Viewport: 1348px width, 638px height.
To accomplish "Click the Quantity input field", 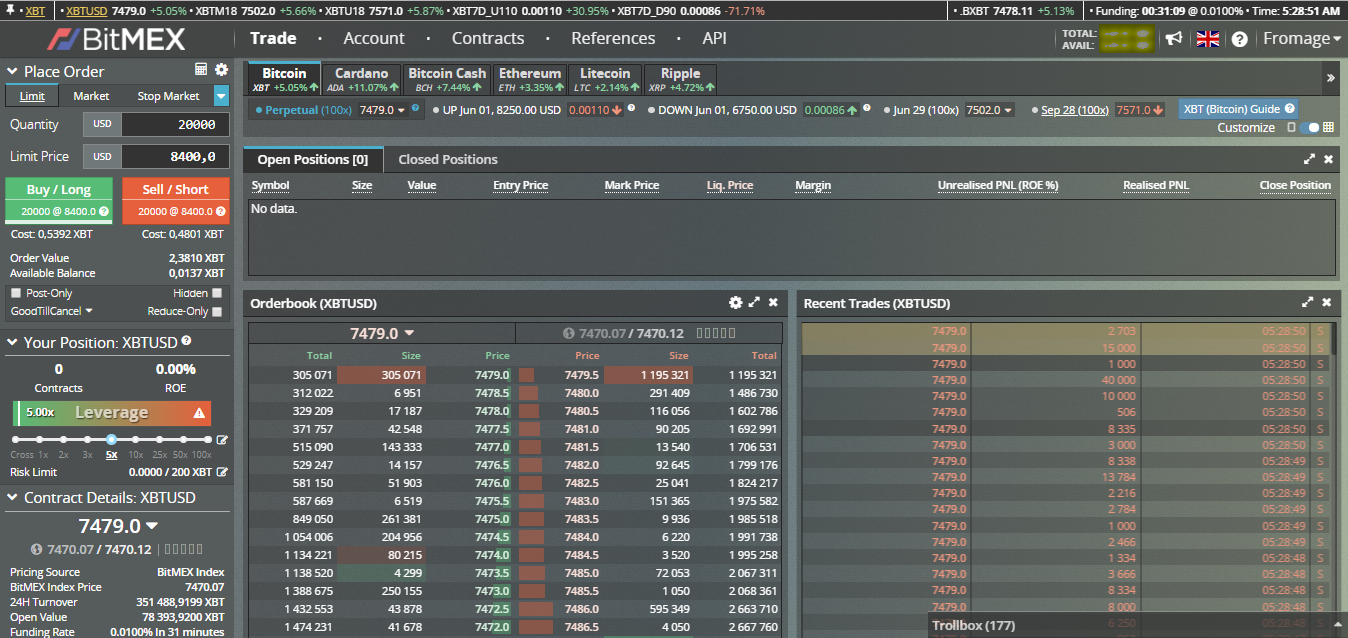I will point(175,125).
